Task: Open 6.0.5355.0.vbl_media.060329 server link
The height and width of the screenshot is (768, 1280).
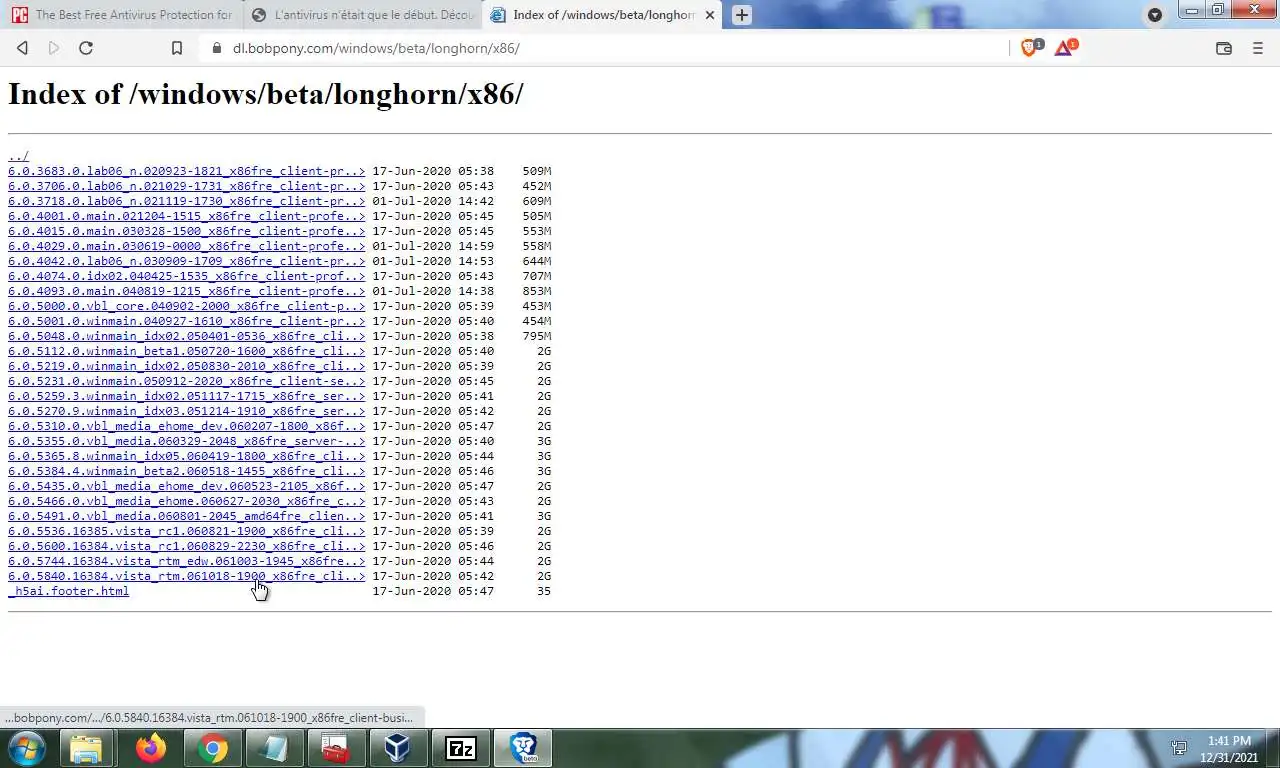Action: point(187,441)
